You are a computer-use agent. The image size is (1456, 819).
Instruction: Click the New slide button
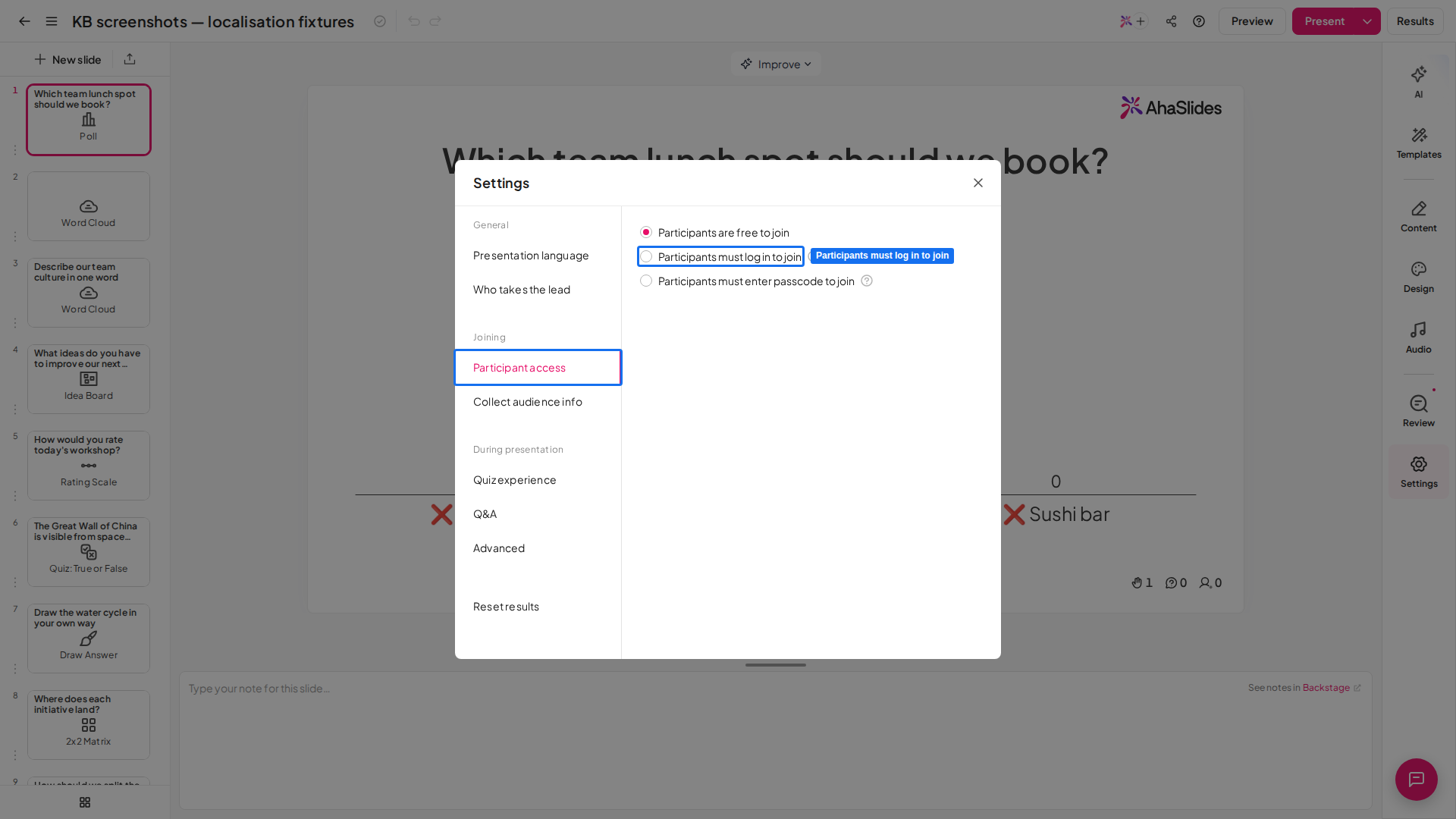(x=67, y=59)
